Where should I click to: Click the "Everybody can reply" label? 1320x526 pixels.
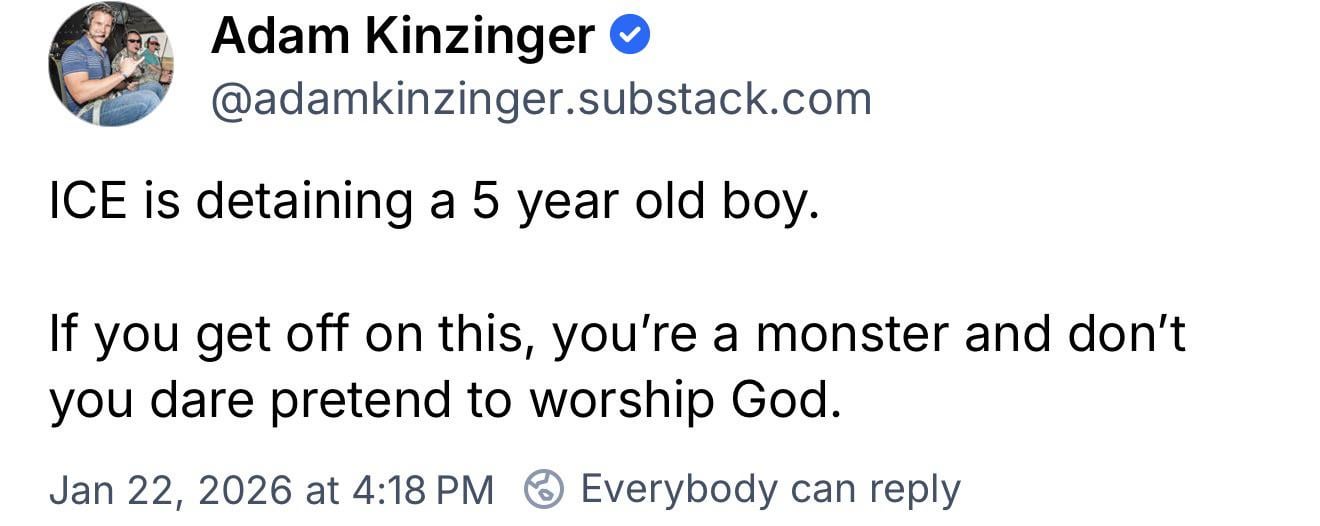(770, 490)
